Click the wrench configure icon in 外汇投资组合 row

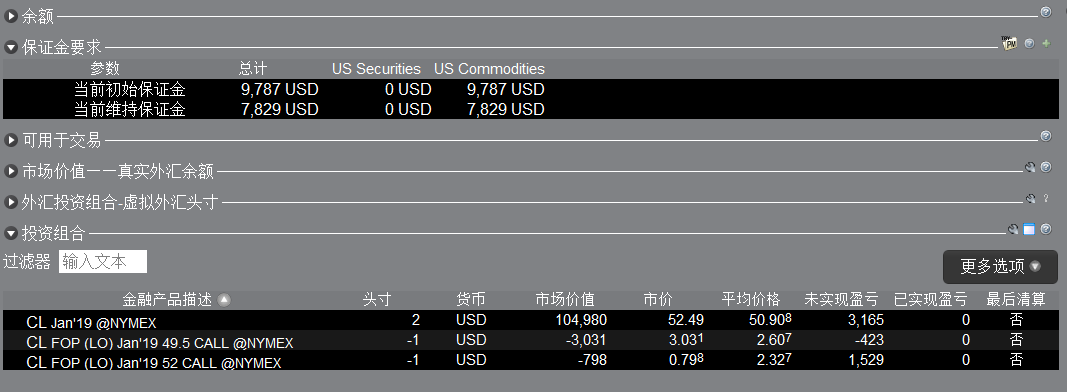[1030, 199]
